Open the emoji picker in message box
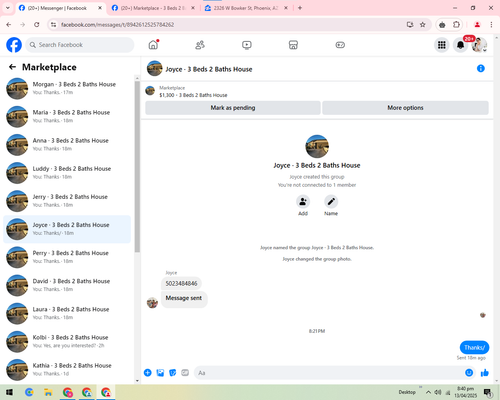 (469, 373)
